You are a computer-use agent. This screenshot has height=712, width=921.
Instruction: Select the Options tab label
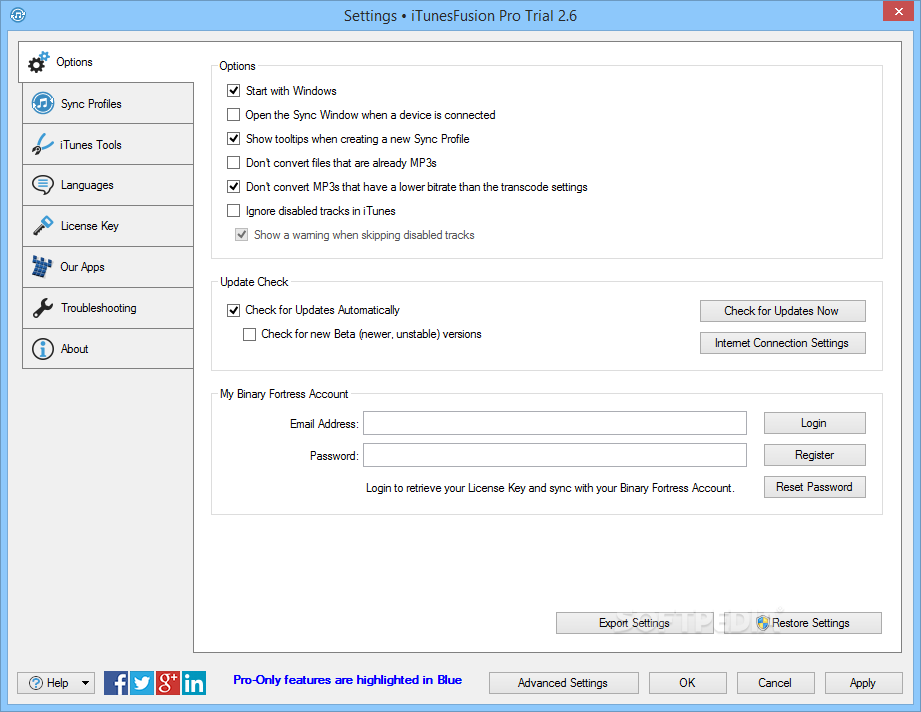point(74,62)
